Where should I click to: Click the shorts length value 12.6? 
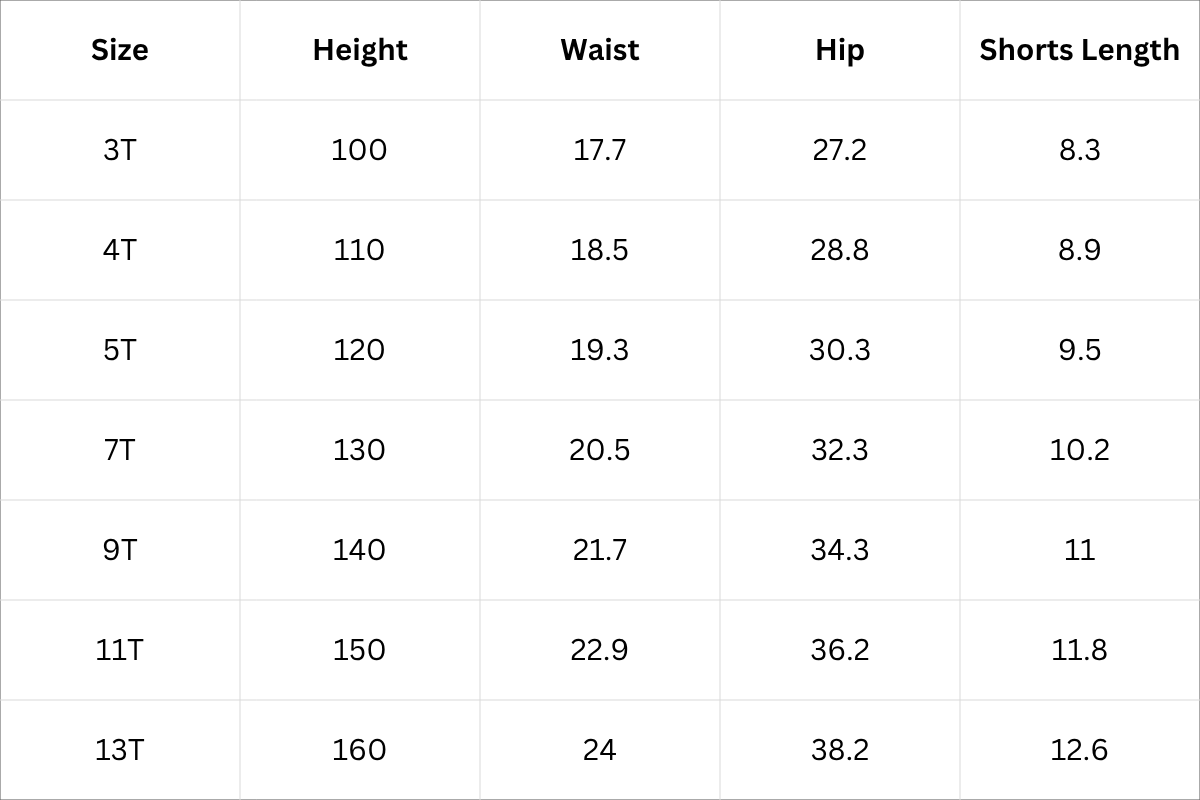(x=1079, y=750)
